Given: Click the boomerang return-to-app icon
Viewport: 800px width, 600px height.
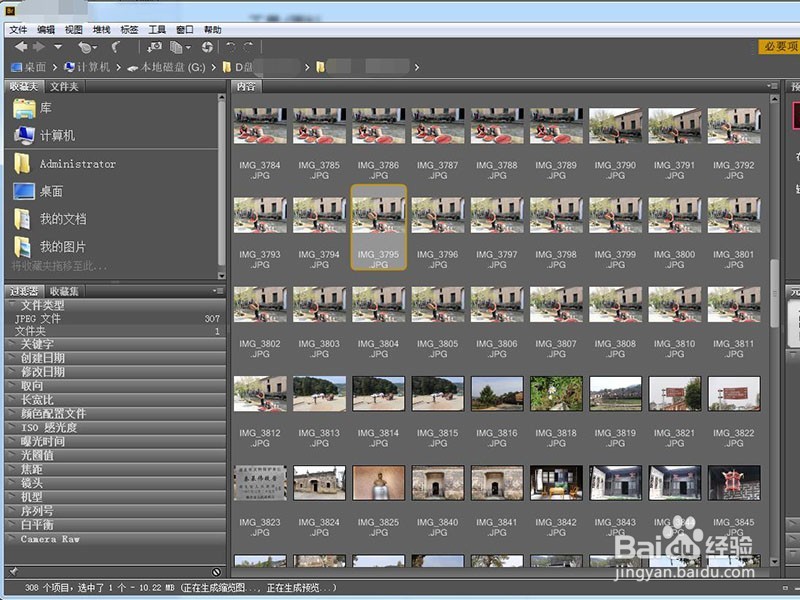Looking at the screenshot, I should point(116,47).
